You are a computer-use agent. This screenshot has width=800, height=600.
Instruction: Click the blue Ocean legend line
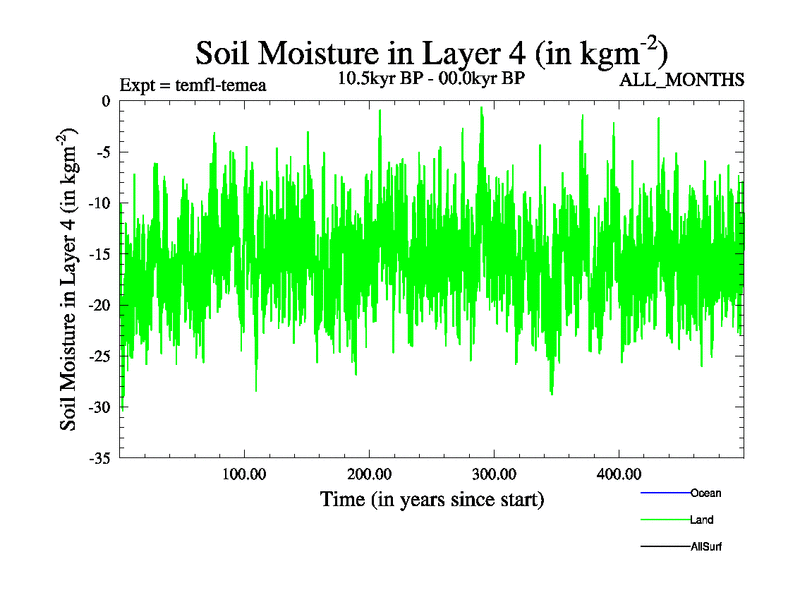tap(664, 493)
